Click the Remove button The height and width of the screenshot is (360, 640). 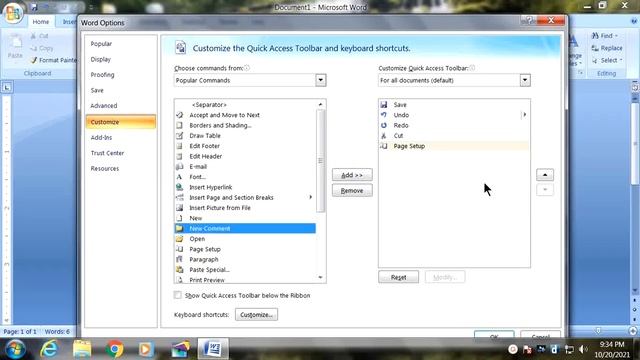(352, 191)
